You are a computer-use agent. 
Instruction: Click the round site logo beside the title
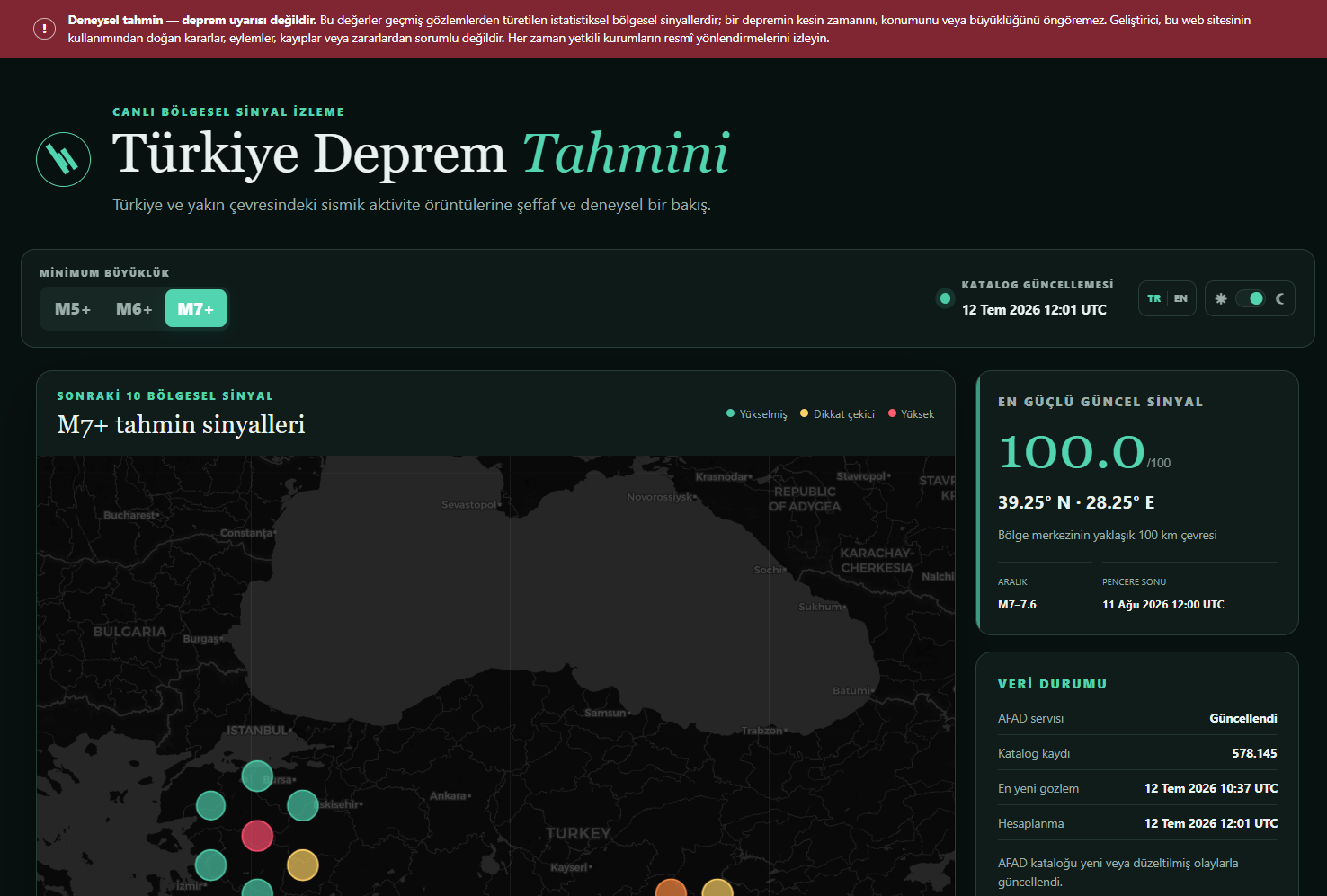(x=63, y=159)
